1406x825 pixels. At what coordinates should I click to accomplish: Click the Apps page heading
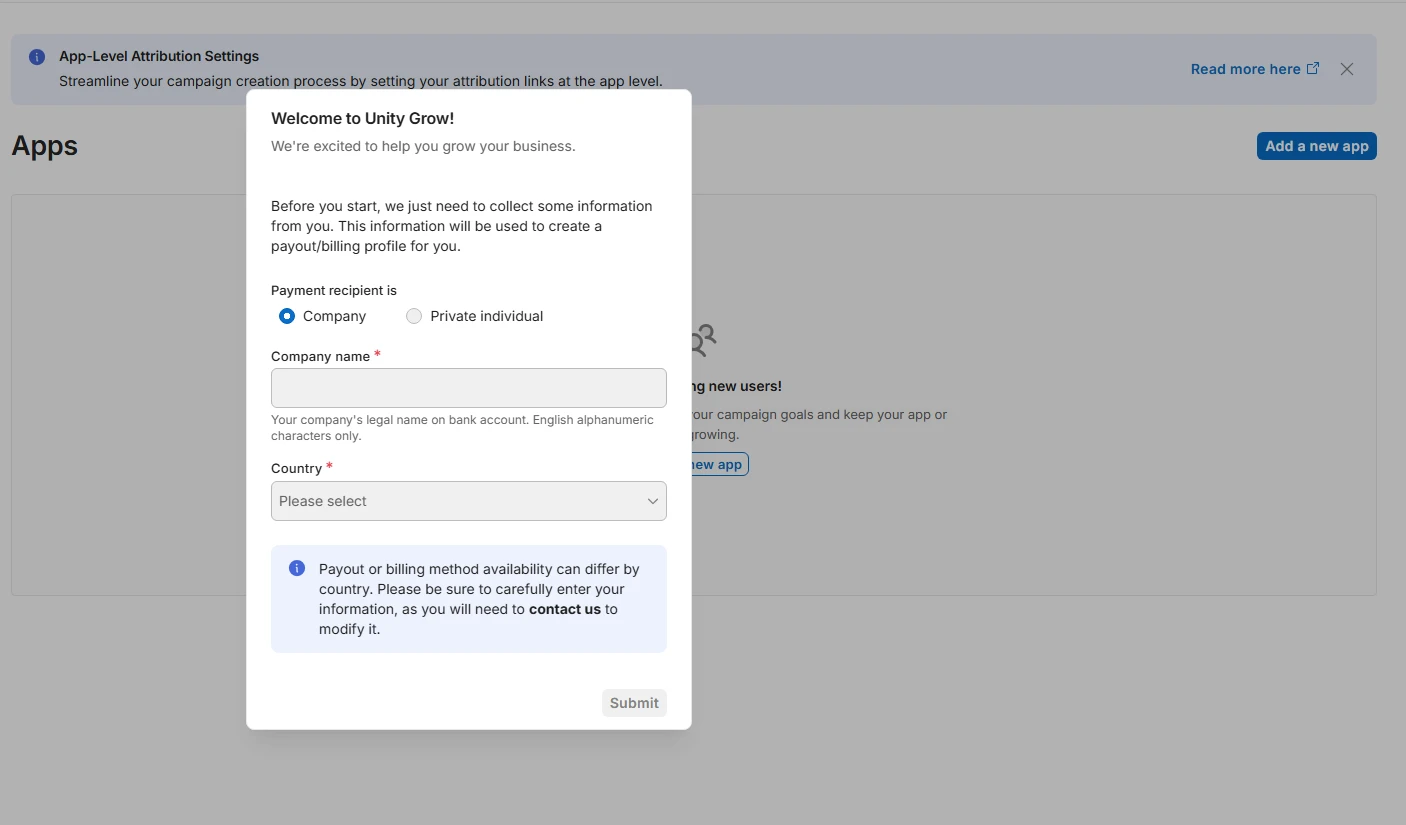pyautogui.click(x=45, y=146)
